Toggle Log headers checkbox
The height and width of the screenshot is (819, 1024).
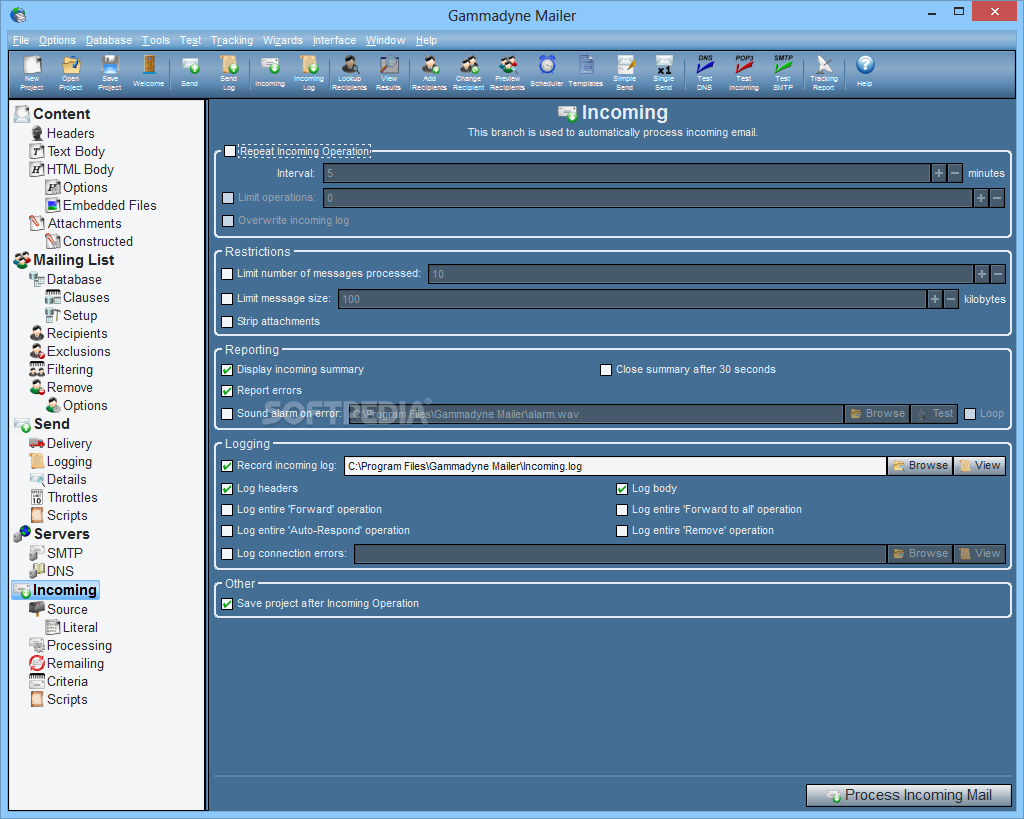pos(227,489)
